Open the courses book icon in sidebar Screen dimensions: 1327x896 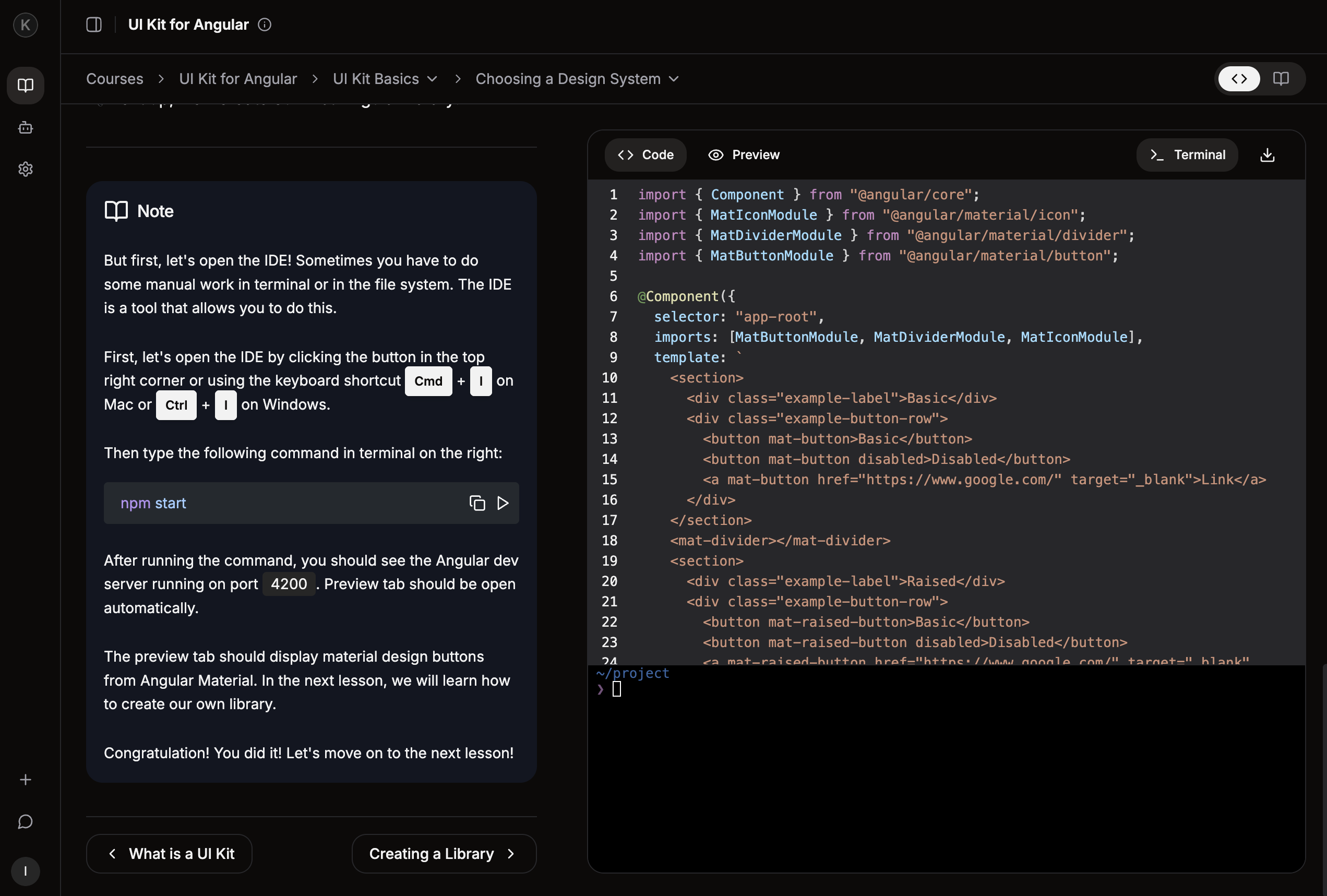26,86
